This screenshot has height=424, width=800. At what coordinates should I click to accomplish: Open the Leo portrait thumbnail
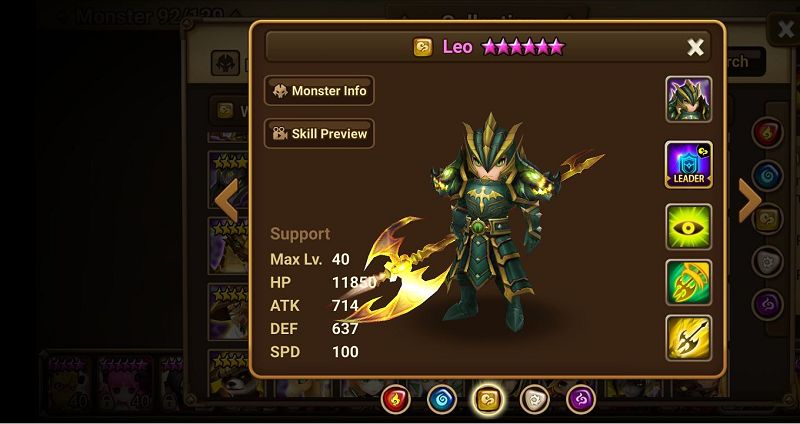pyautogui.click(x=688, y=99)
